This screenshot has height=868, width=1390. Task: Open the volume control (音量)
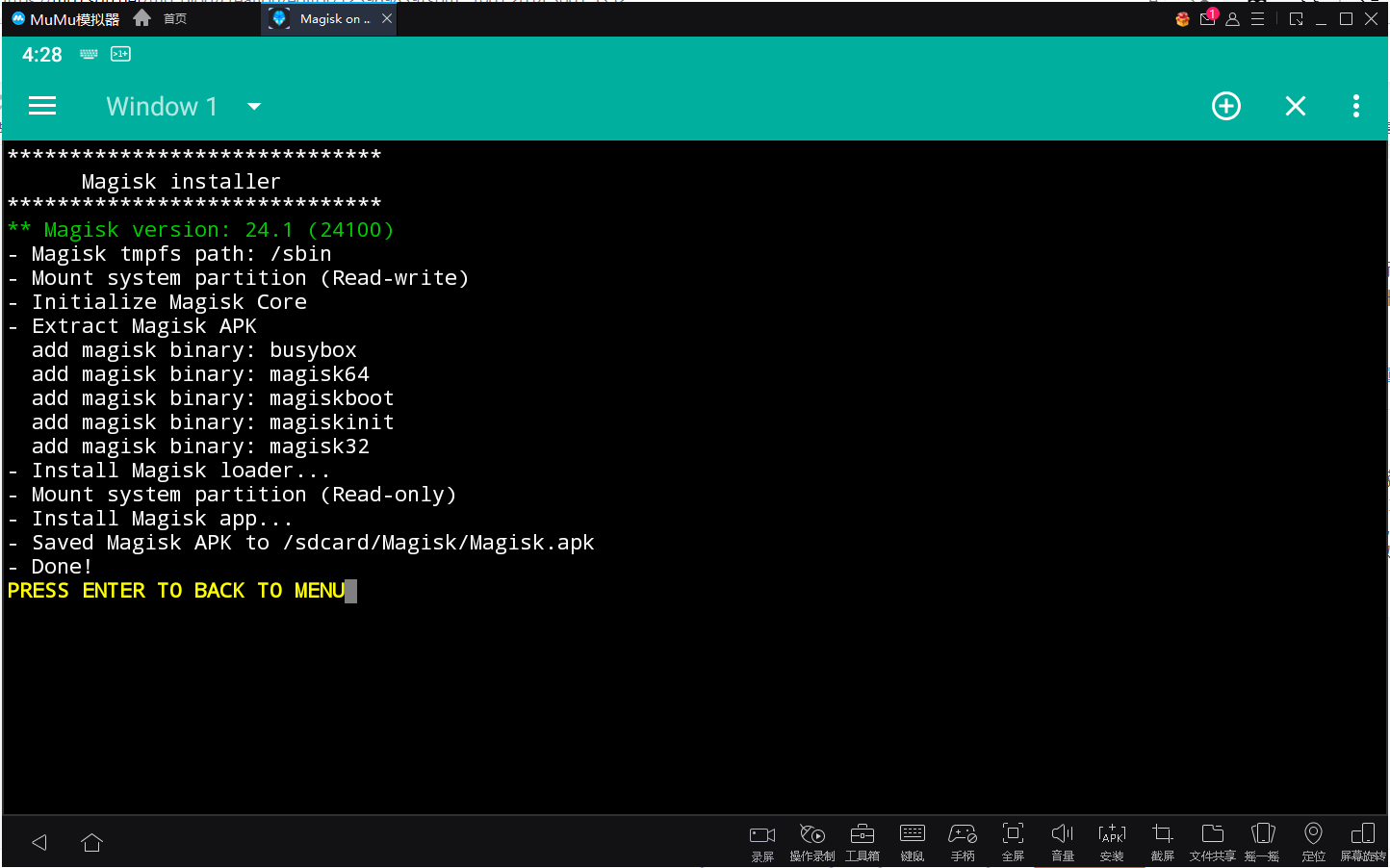(1063, 843)
